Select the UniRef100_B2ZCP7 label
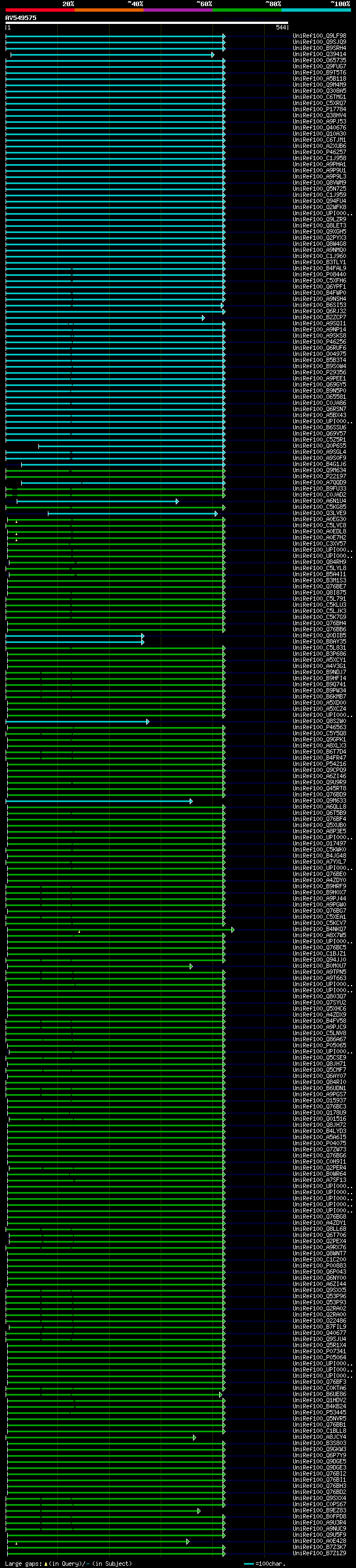 coord(319,317)
